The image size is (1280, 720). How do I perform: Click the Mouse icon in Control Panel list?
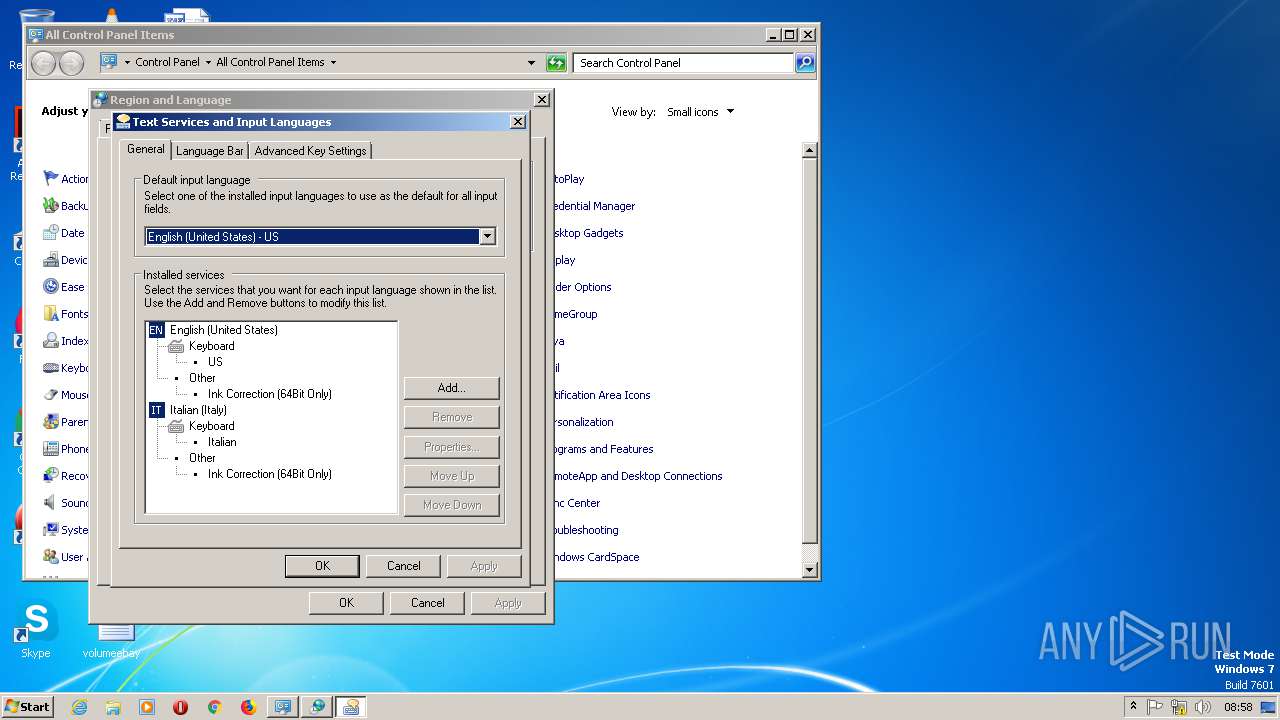(51, 395)
